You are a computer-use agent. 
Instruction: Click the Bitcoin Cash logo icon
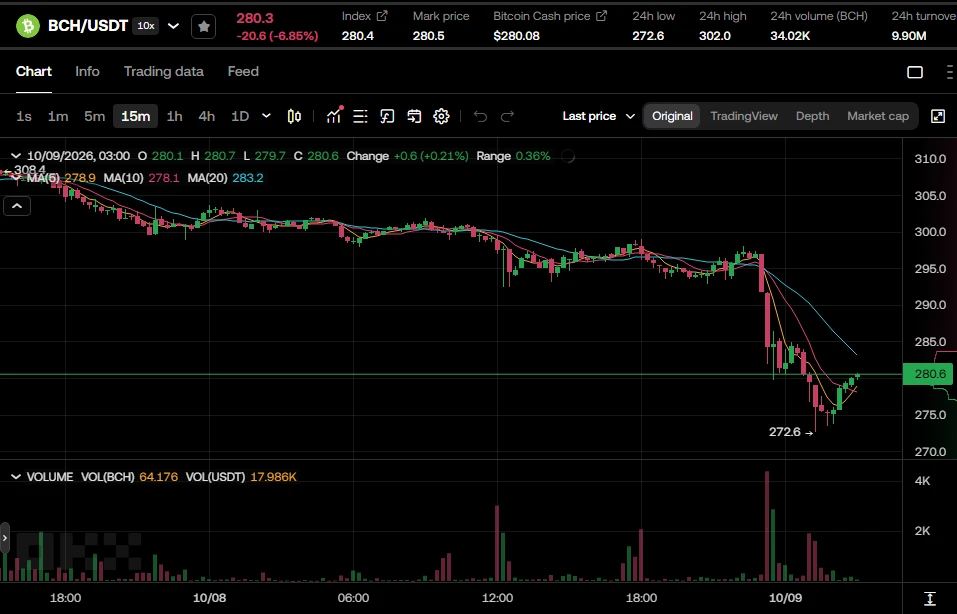(x=27, y=26)
